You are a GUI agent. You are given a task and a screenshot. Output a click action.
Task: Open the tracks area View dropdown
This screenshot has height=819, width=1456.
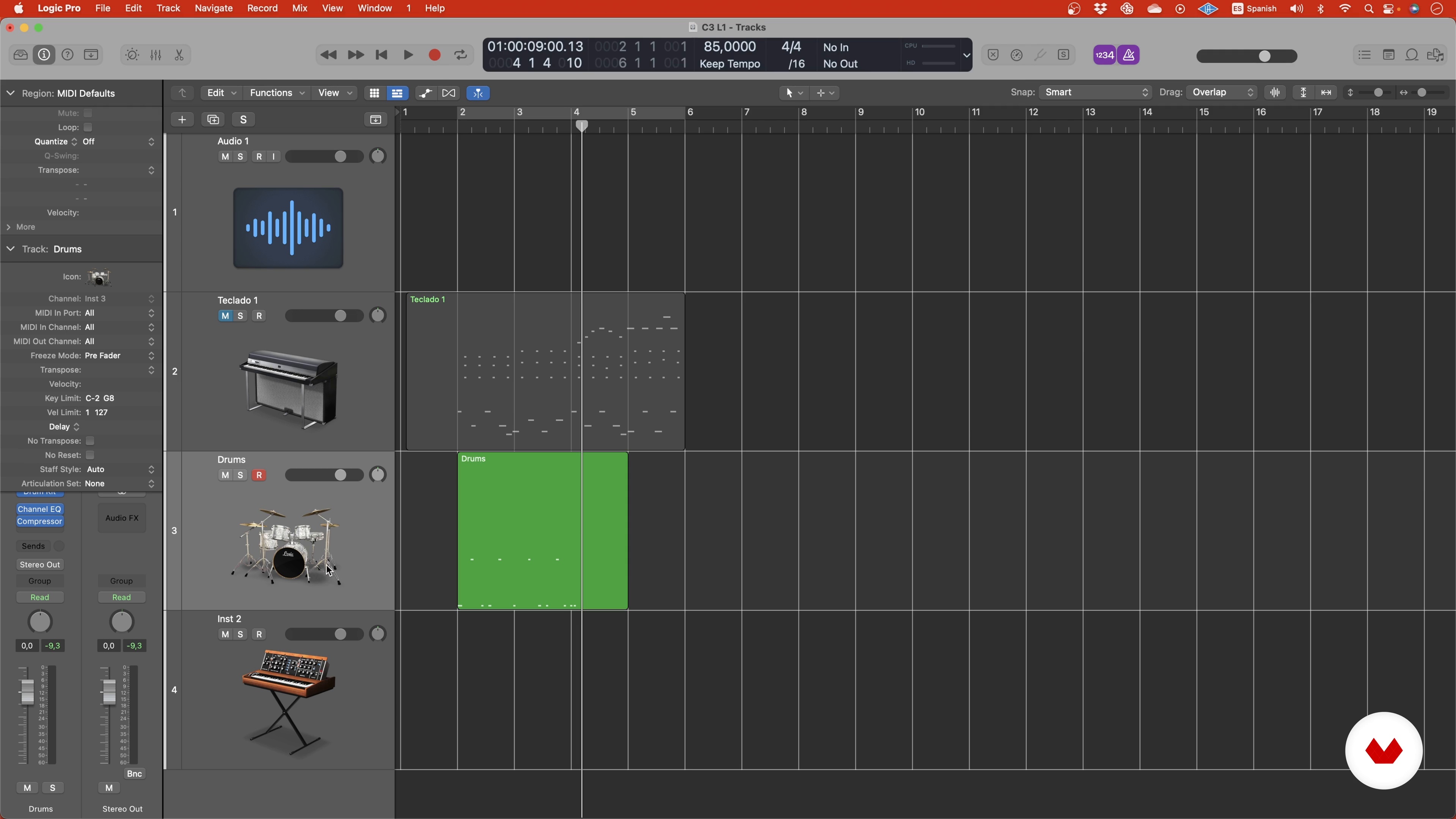[x=334, y=93]
